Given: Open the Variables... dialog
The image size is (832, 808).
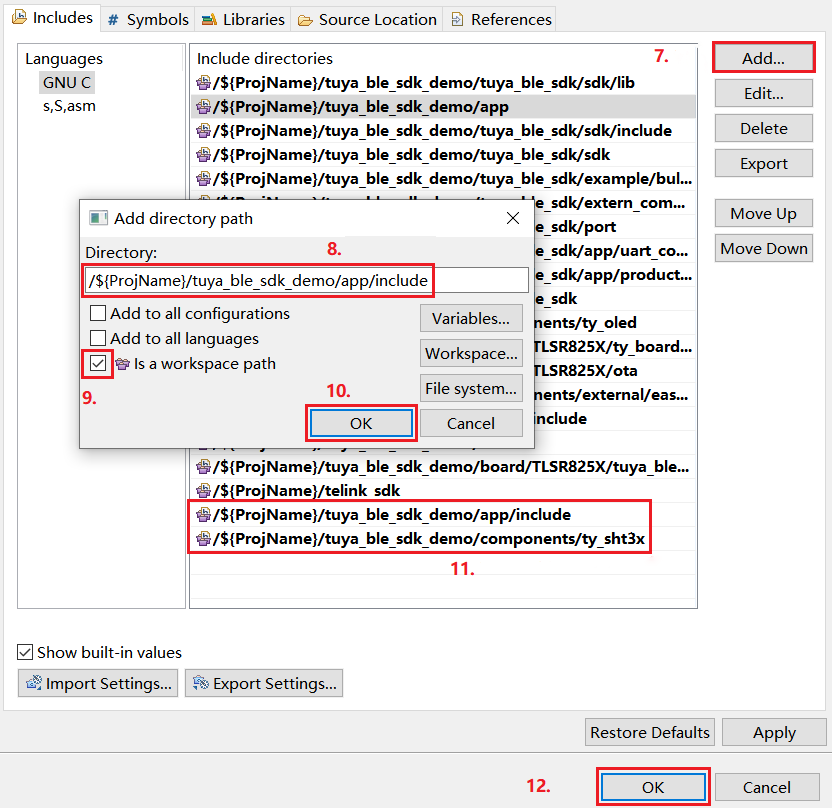Looking at the screenshot, I should point(471,318).
